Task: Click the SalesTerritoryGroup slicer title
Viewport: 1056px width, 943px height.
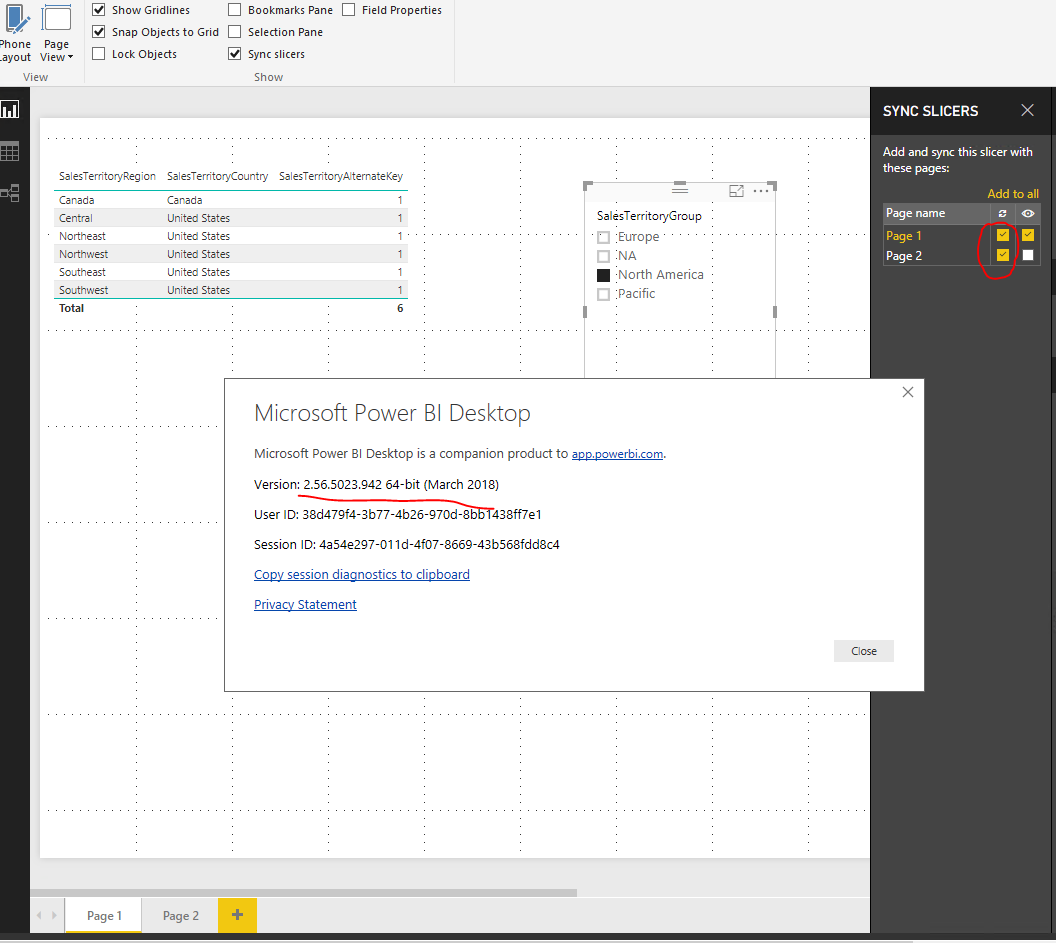Action: 649,216
